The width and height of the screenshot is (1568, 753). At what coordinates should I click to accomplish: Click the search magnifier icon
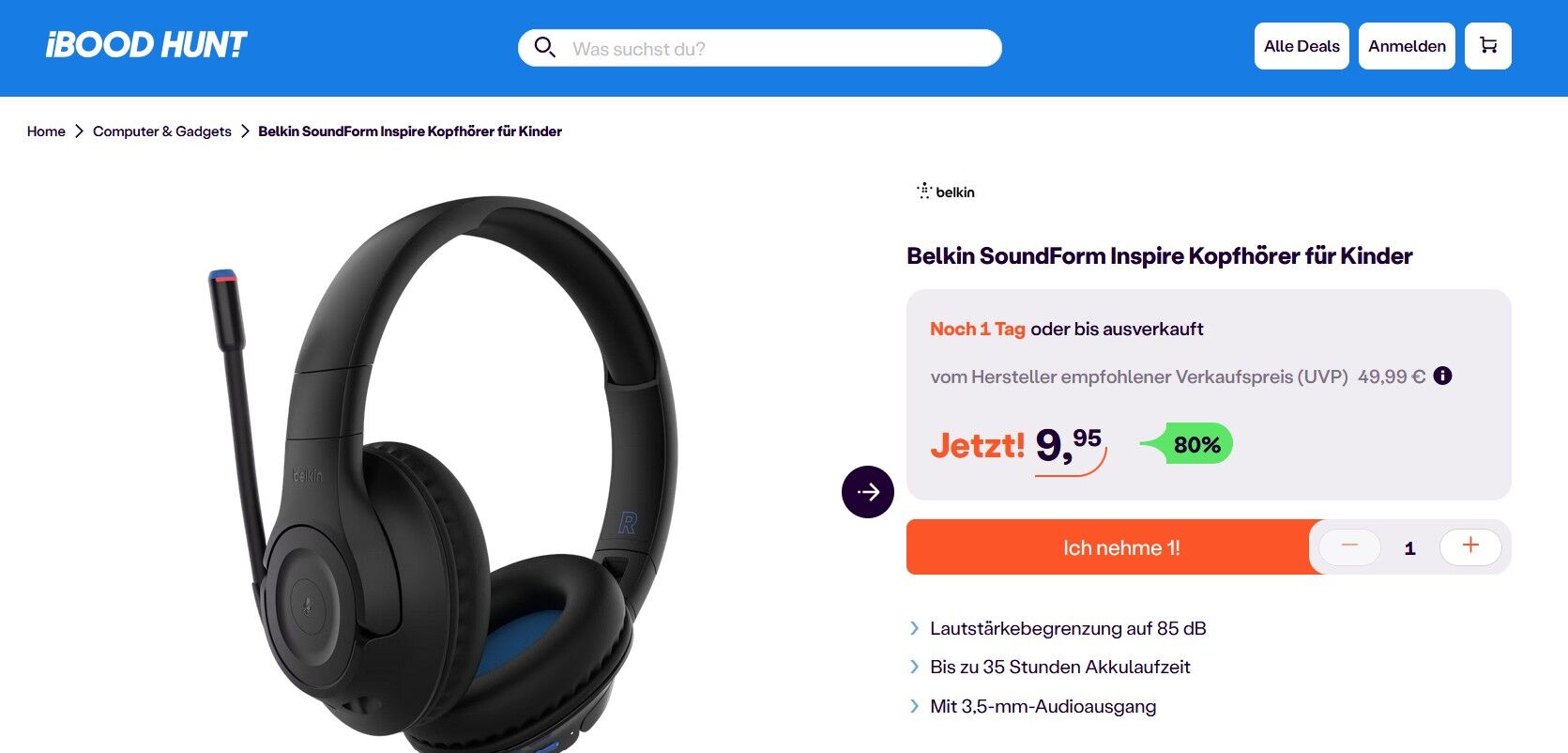pyautogui.click(x=544, y=47)
